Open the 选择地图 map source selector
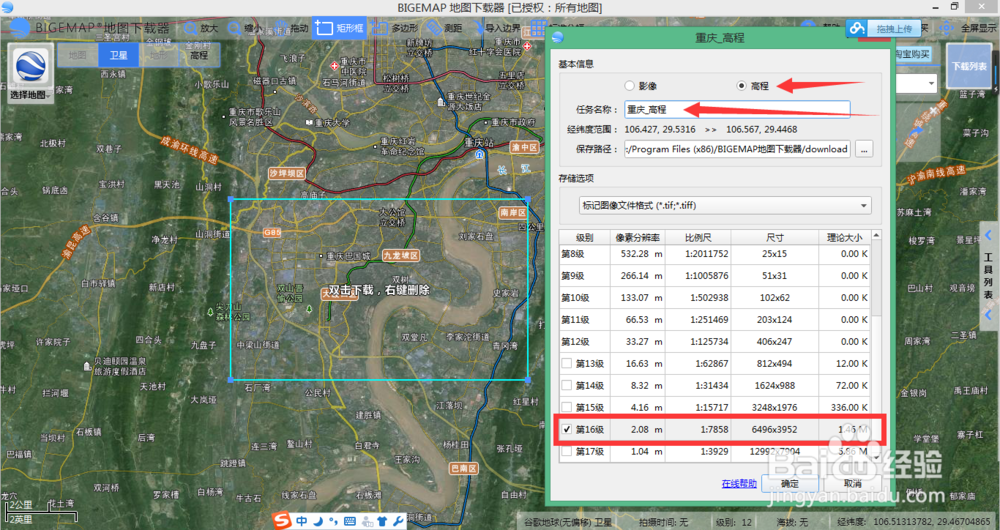The height and width of the screenshot is (530, 1000). point(31,73)
